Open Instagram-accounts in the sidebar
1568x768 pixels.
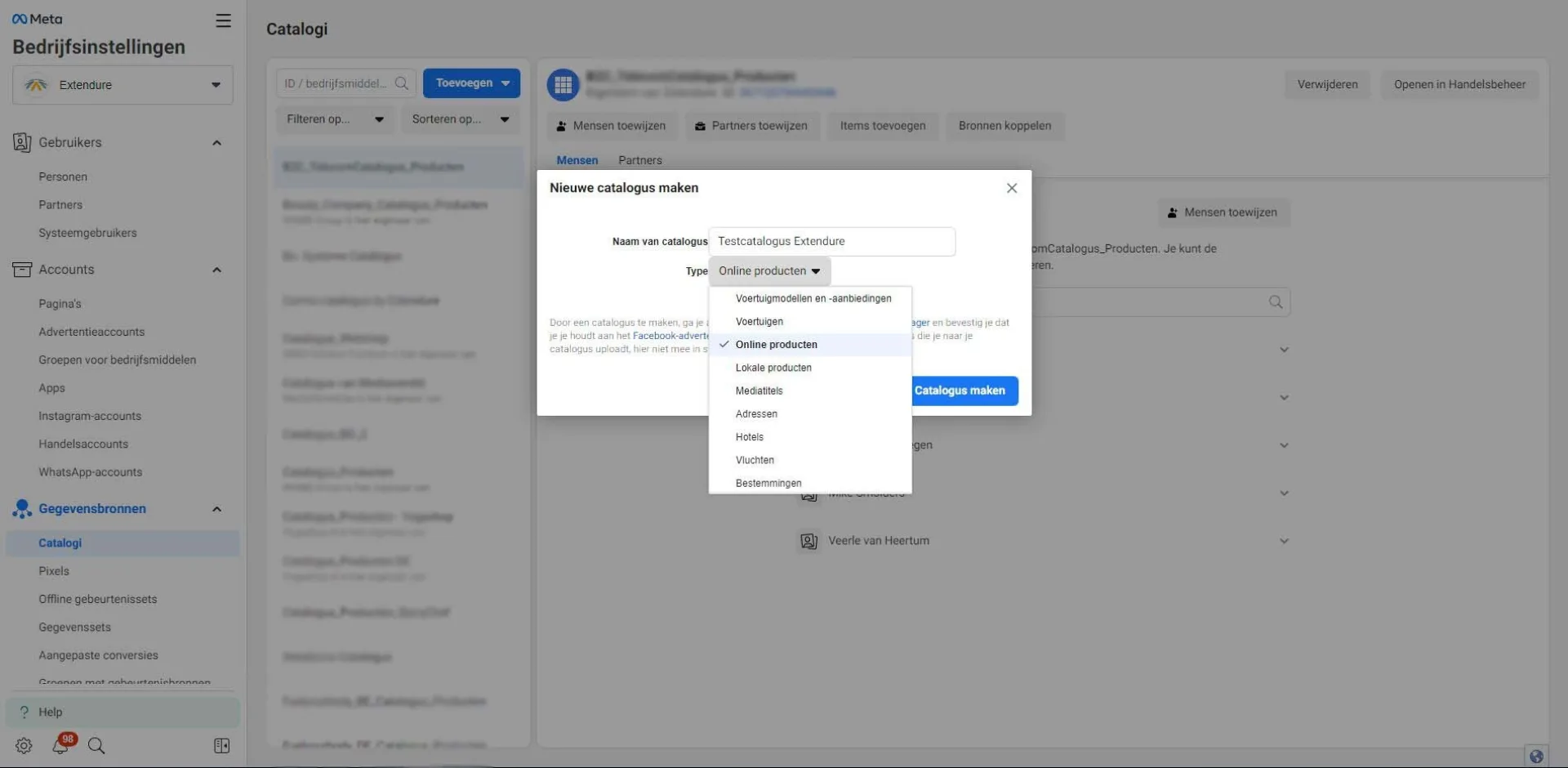(90, 416)
